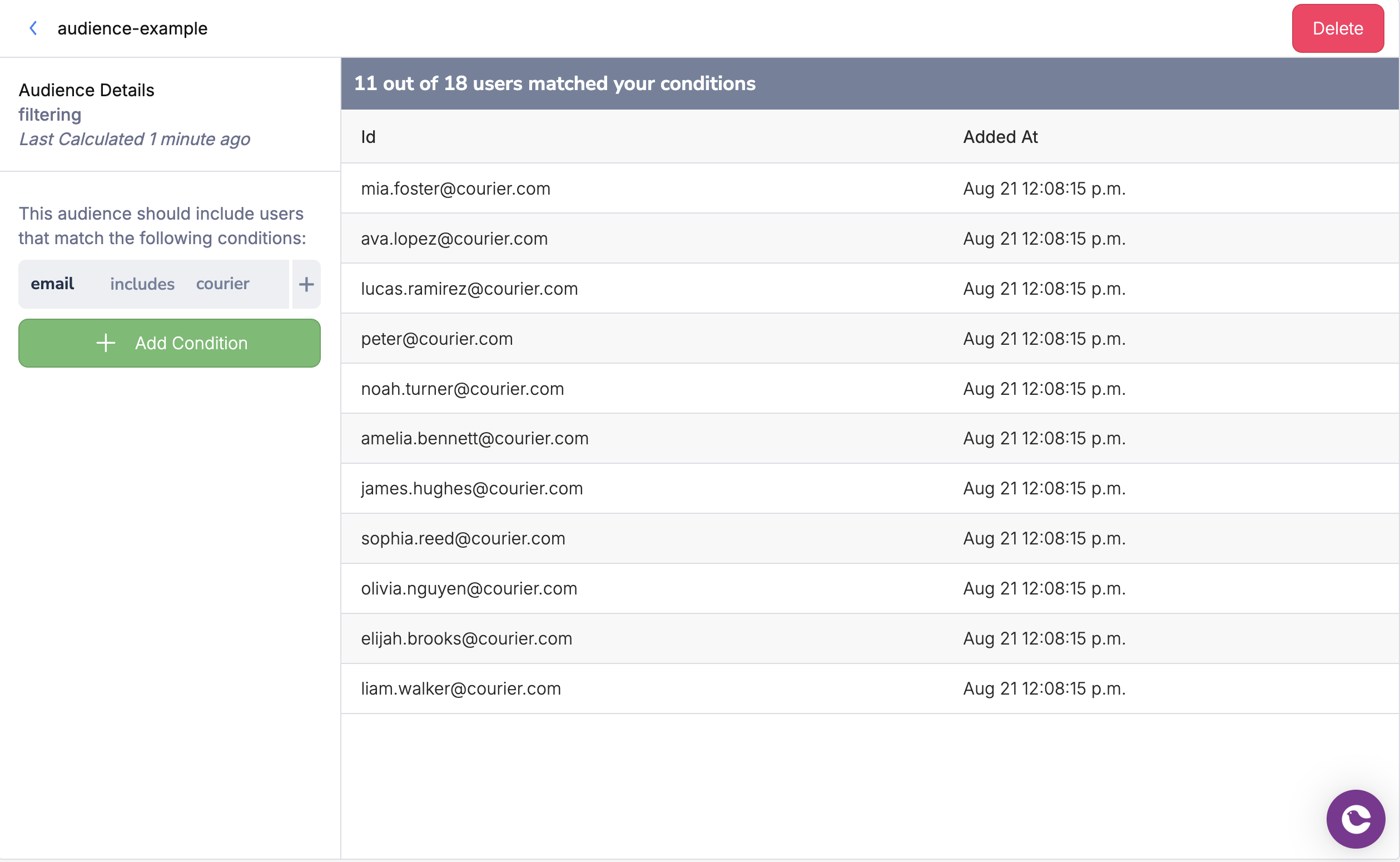The height and width of the screenshot is (862, 1400).
Task: Click the plus icon inside Add Condition button
Action: [x=106, y=343]
